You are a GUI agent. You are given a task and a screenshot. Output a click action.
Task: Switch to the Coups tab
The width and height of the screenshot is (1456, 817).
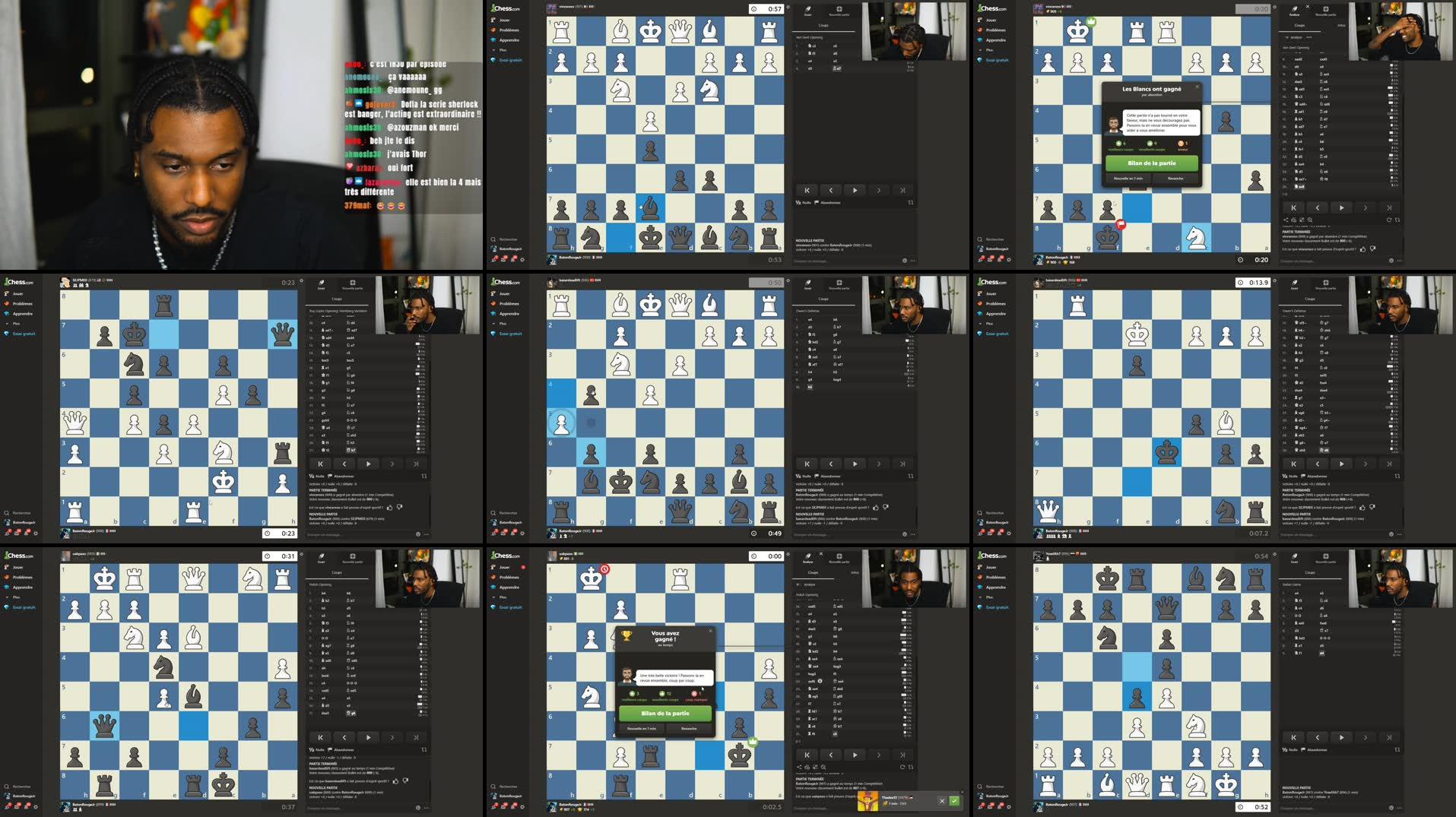pos(823,25)
